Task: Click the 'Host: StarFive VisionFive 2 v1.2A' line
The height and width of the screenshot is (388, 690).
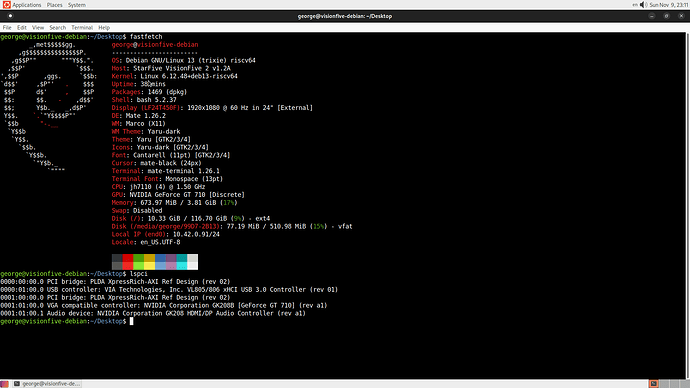Action: [171, 68]
